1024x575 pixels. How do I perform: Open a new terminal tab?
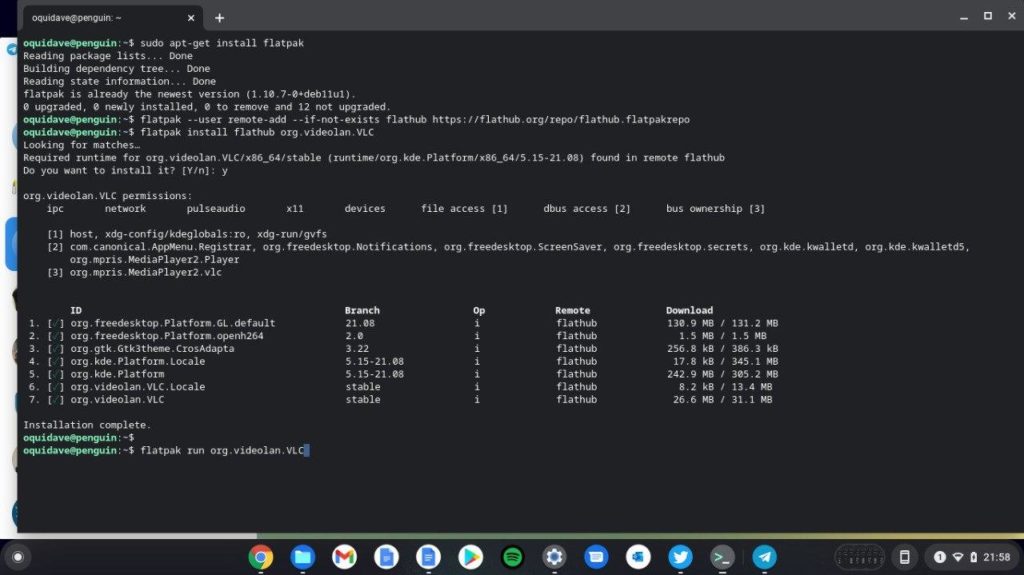point(219,18)
